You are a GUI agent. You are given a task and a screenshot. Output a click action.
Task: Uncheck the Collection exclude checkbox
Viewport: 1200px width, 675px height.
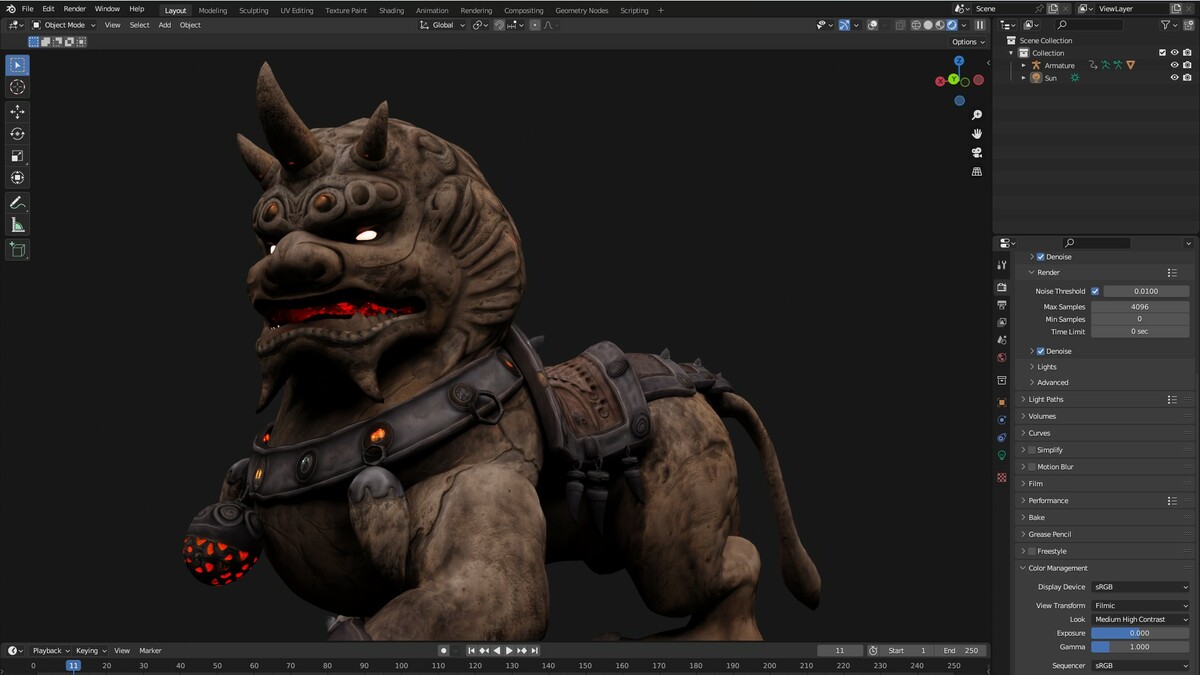[1162, 53]
